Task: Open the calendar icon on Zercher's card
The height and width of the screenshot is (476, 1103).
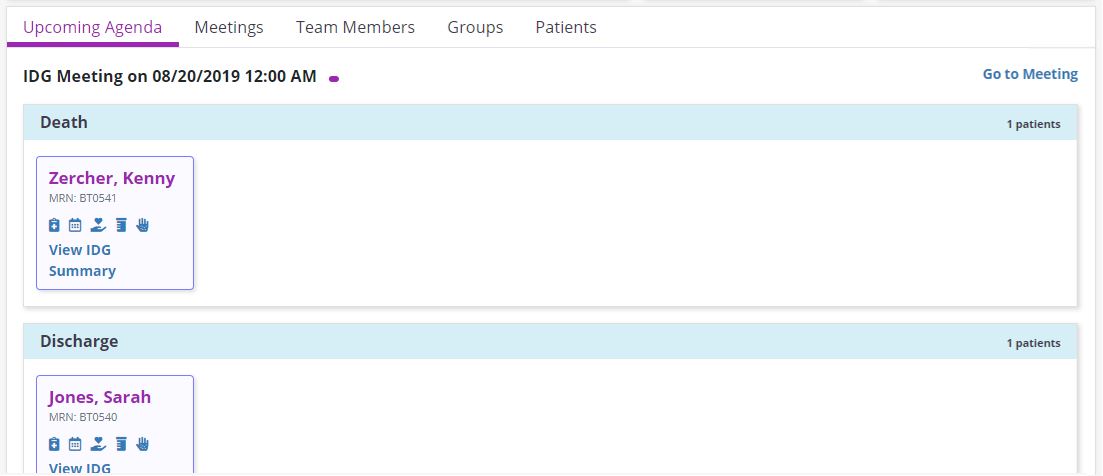Action: point(75,225)
